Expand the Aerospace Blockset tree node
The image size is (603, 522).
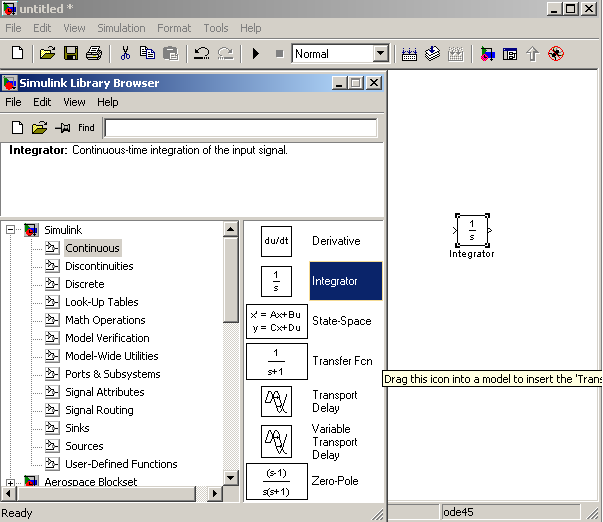pos(10,482)
